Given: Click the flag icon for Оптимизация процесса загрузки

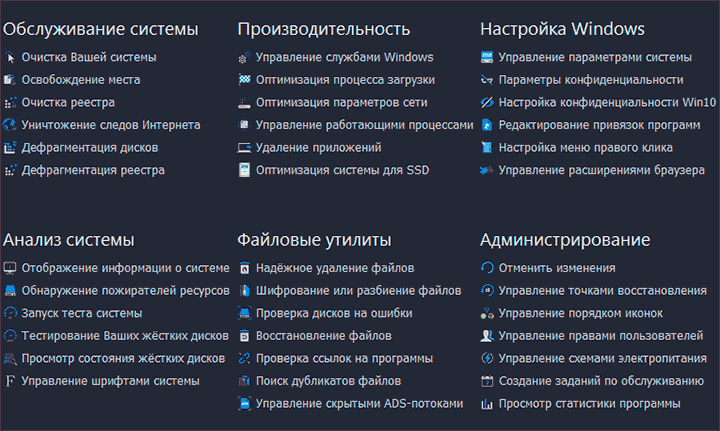Looking at the screenshot, I should tap(244, 80).
